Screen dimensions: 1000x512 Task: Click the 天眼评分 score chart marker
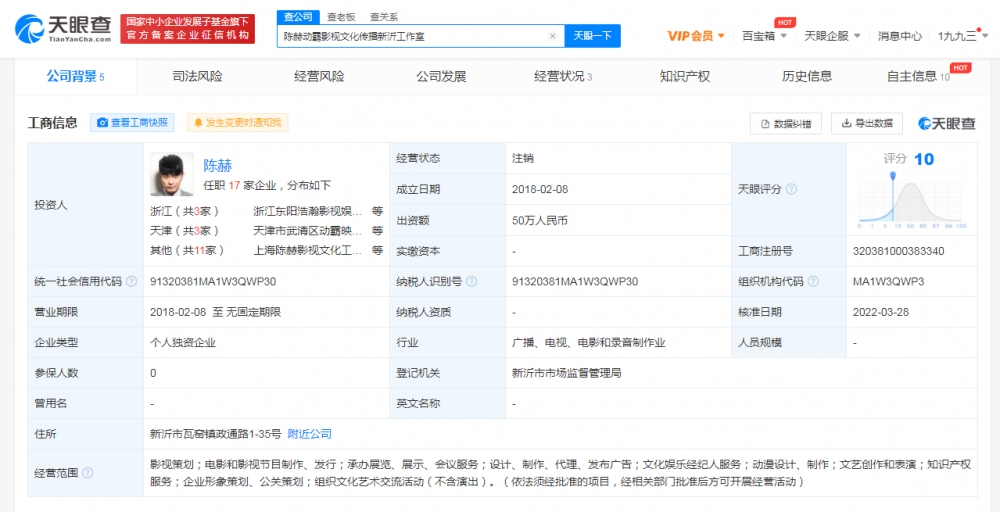tap(893, 178)
